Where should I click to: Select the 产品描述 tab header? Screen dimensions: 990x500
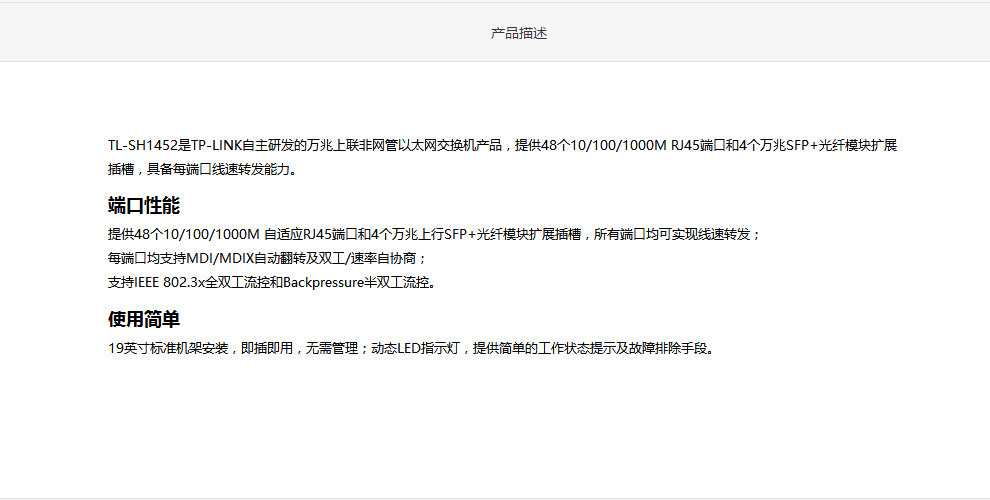click(518, 33)
